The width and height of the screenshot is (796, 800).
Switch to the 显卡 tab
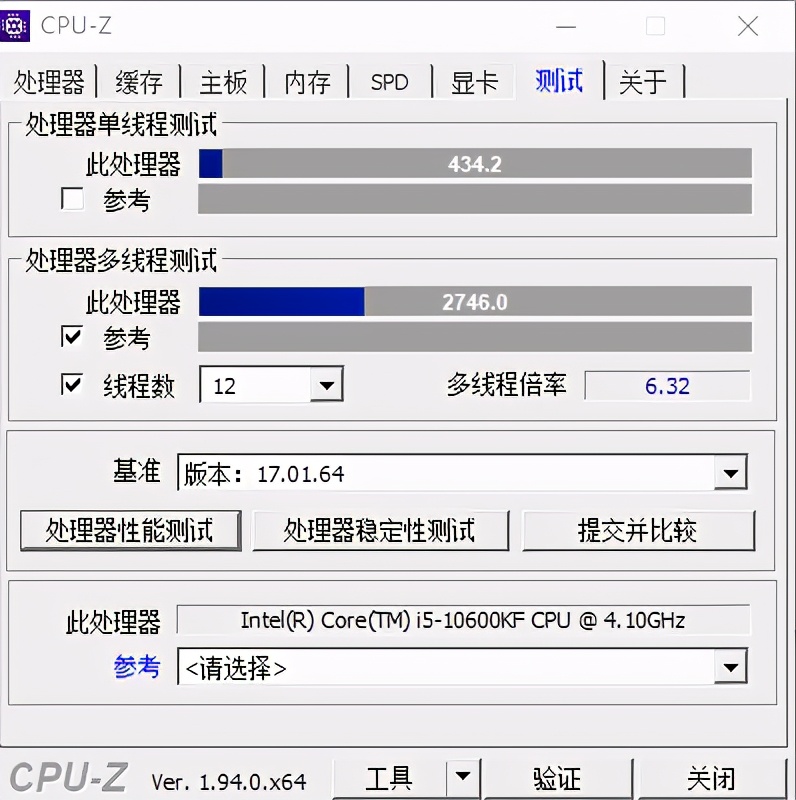pos(474,82)
